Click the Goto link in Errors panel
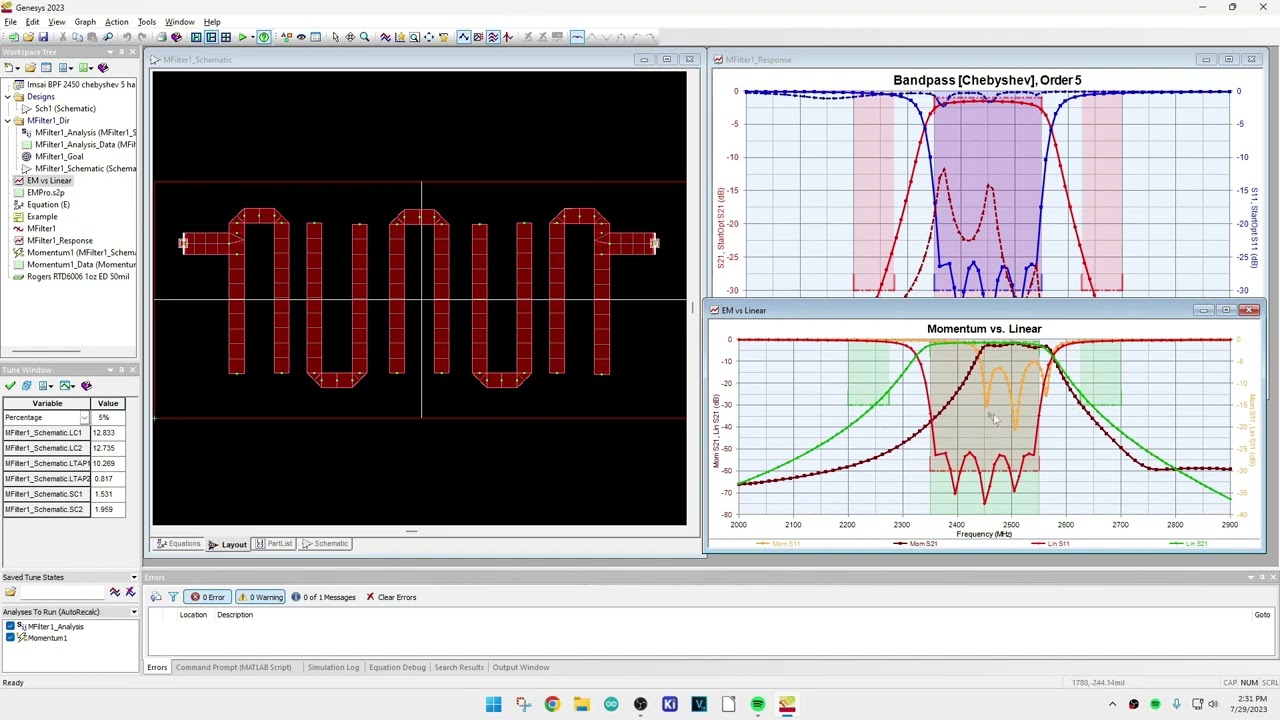This screenshot has height=720, width=1280. coord(1262,615)
